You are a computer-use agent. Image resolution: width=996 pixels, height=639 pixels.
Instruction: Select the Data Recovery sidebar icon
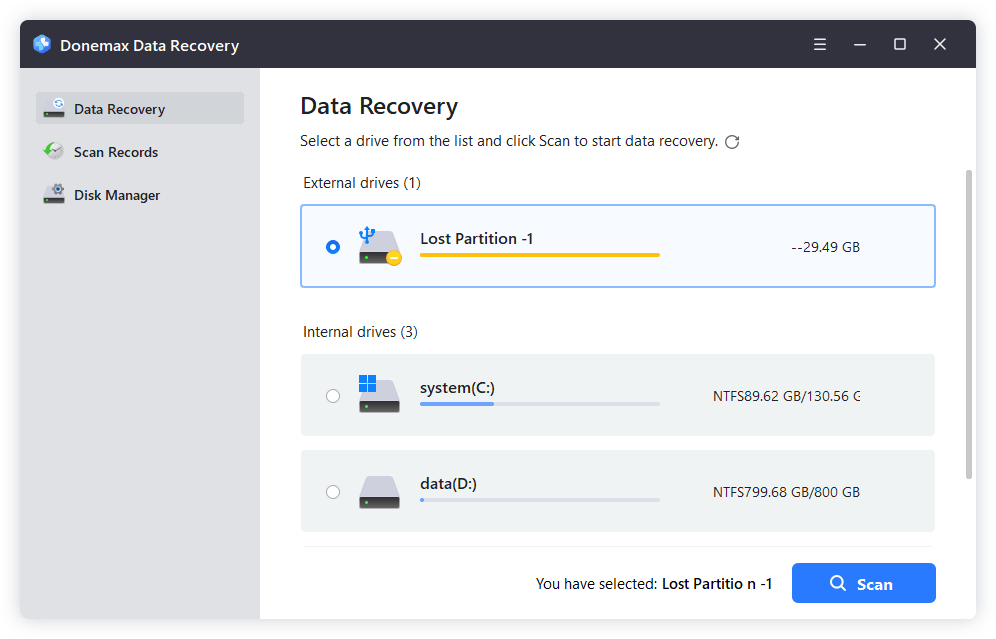point(54,108)
